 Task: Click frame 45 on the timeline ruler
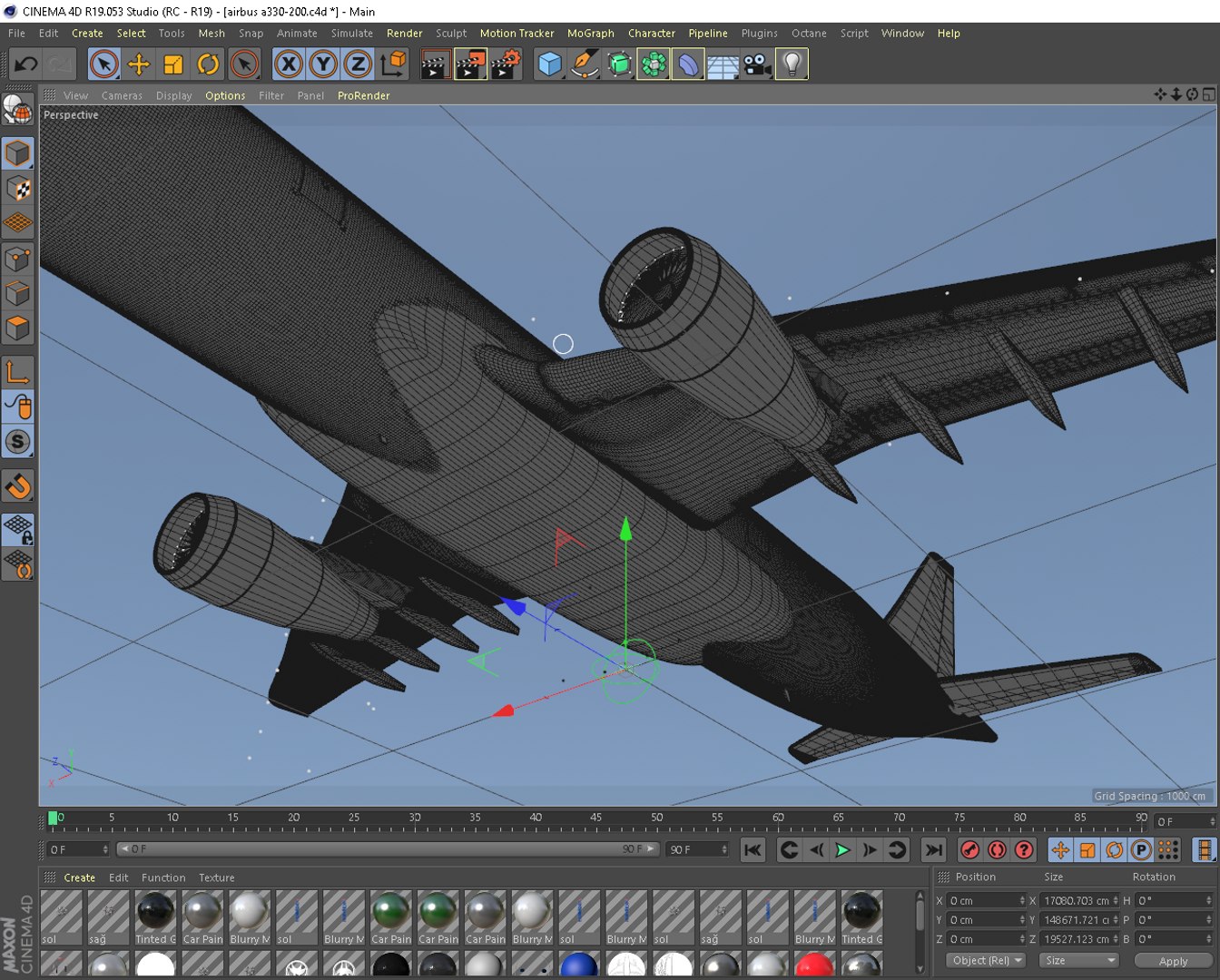coord(595,818)
